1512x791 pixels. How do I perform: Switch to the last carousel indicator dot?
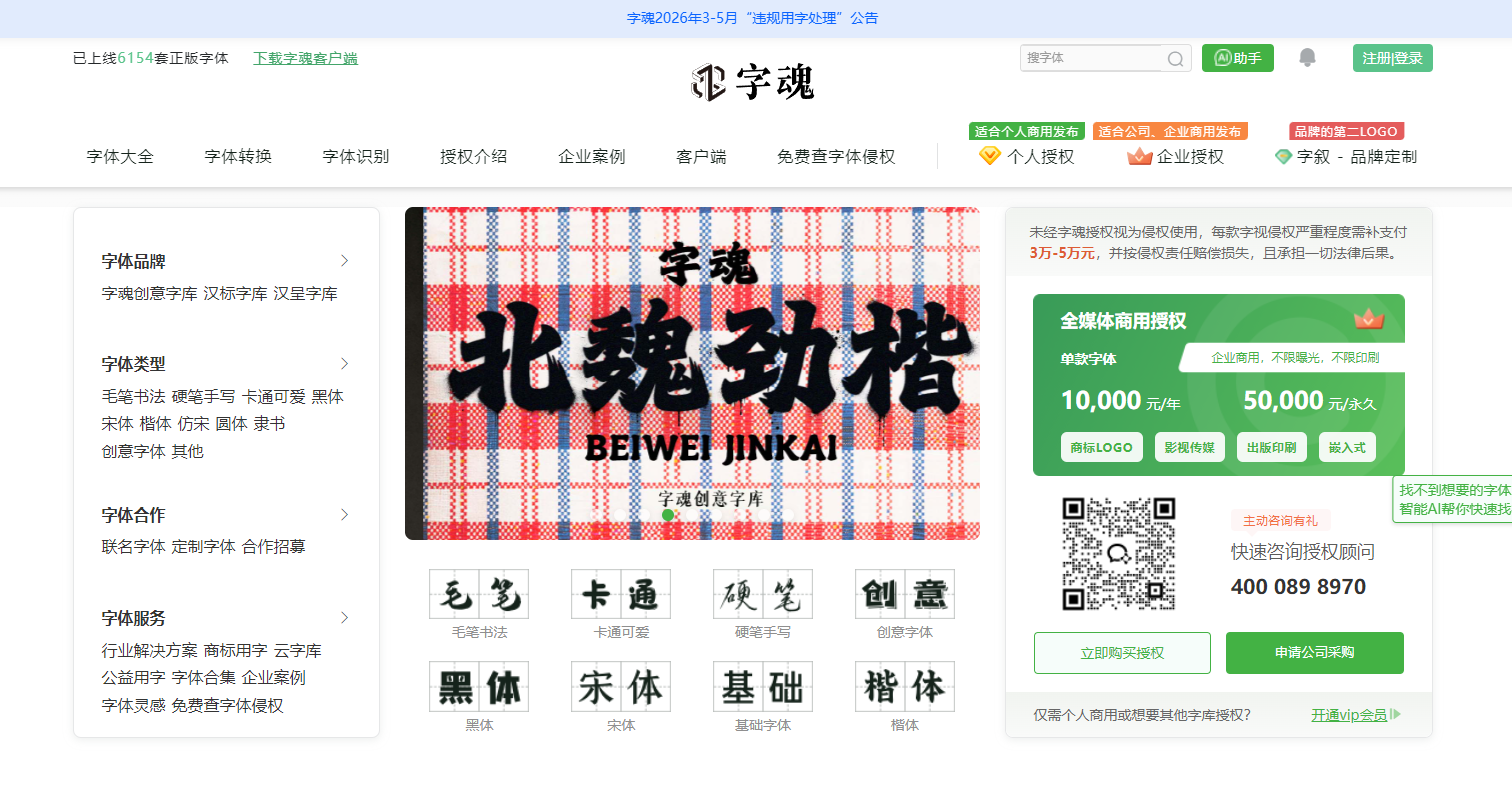[x=788, y=515]
